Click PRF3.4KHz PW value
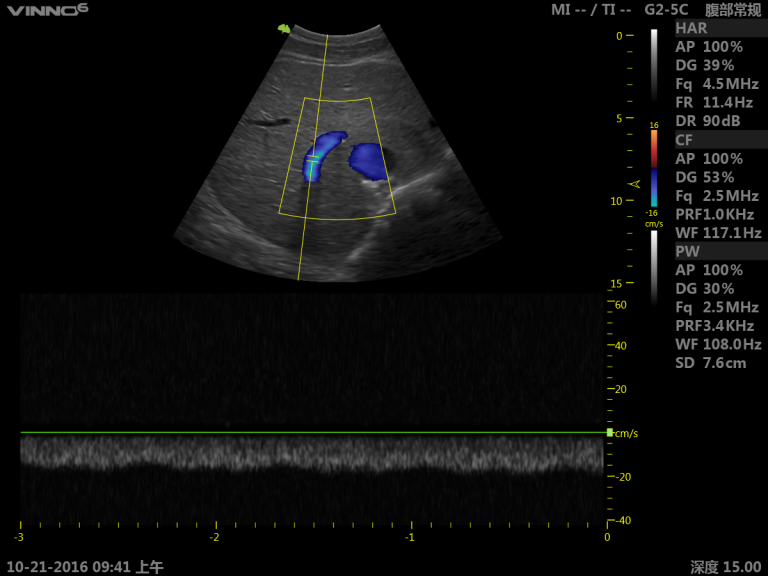The width and height of the screenshot is (768, 576). point(715,326)
